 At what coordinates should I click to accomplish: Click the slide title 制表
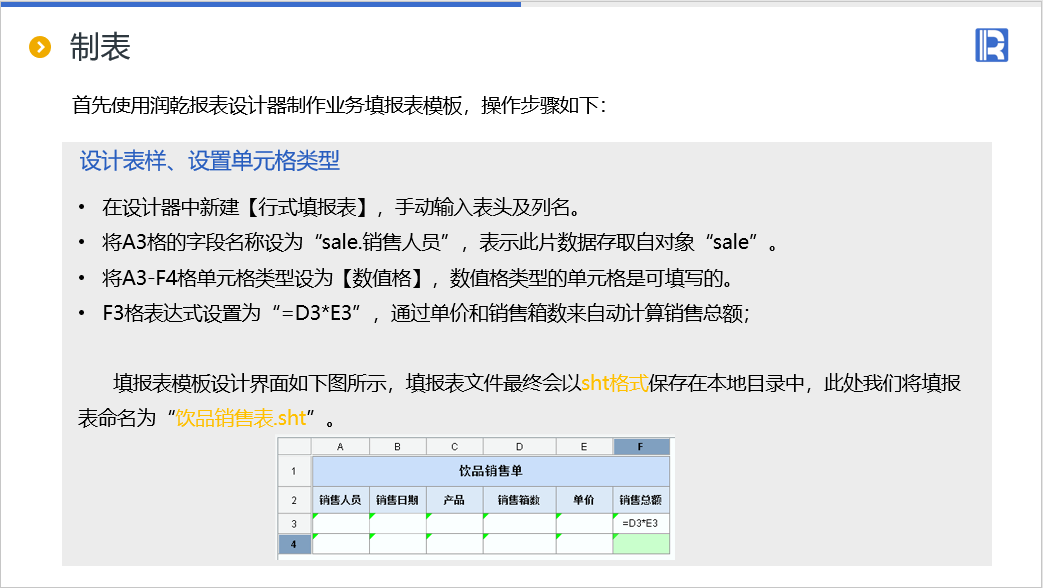pyautogui.click(x=100, y=47)
